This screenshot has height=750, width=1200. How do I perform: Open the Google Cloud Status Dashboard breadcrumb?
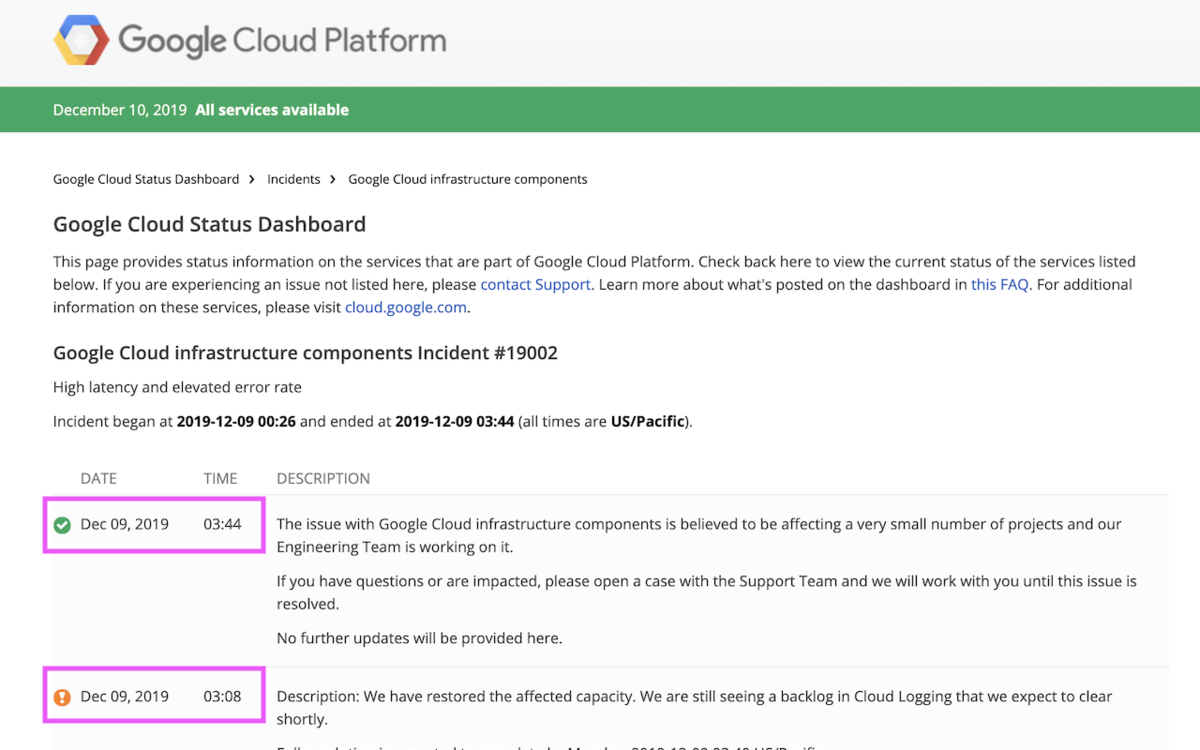pos(146,179)
